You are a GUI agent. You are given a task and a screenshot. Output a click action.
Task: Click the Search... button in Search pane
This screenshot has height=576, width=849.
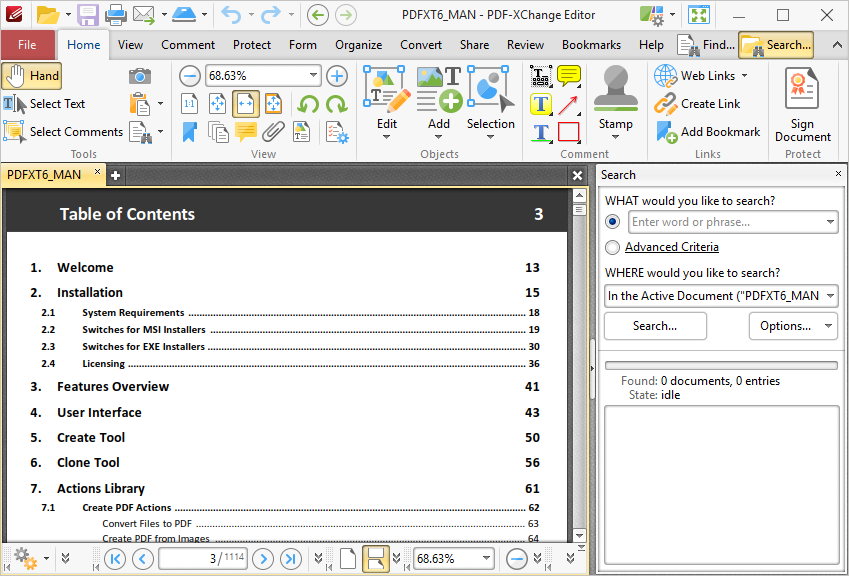coord(655,326)
